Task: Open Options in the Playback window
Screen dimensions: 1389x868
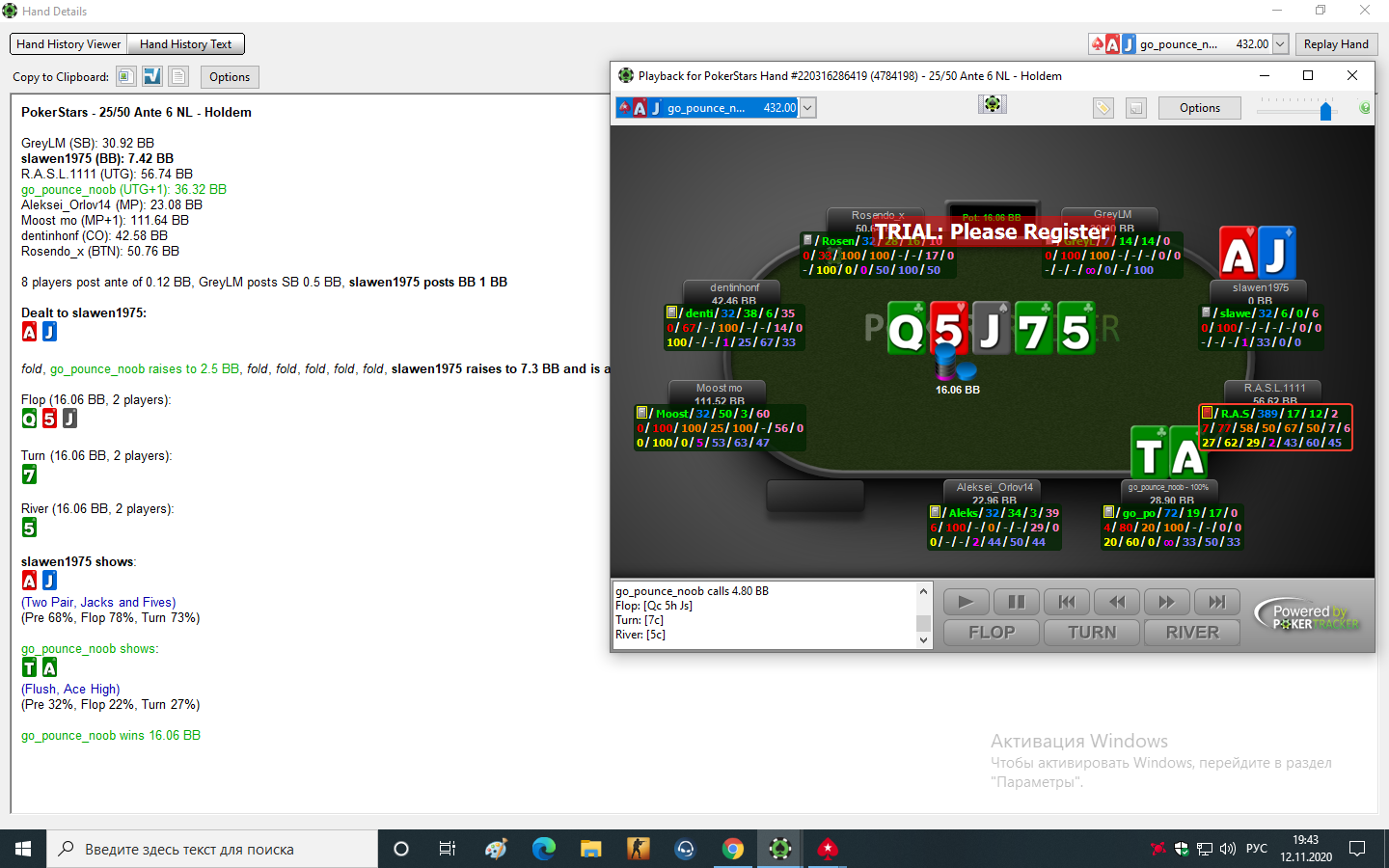Action: 1200,108
